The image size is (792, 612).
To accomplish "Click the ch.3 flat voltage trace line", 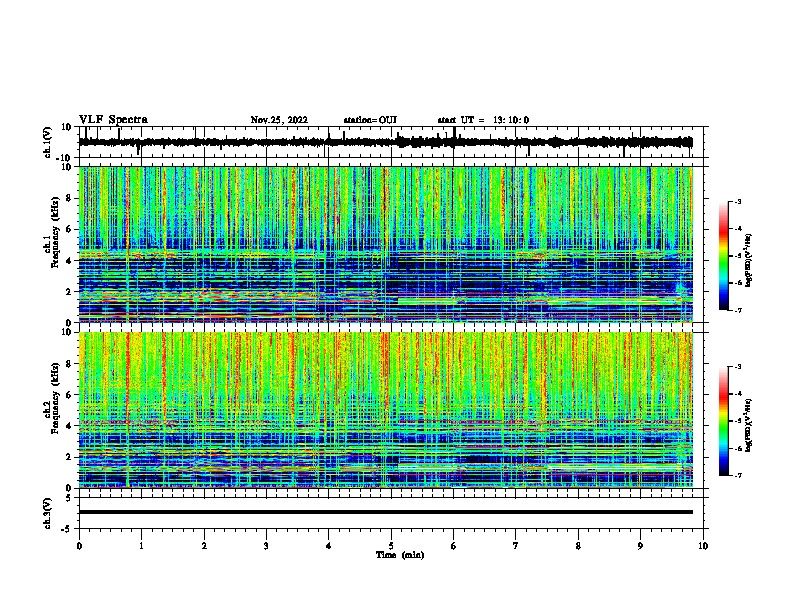I will (x=386, y=512).
